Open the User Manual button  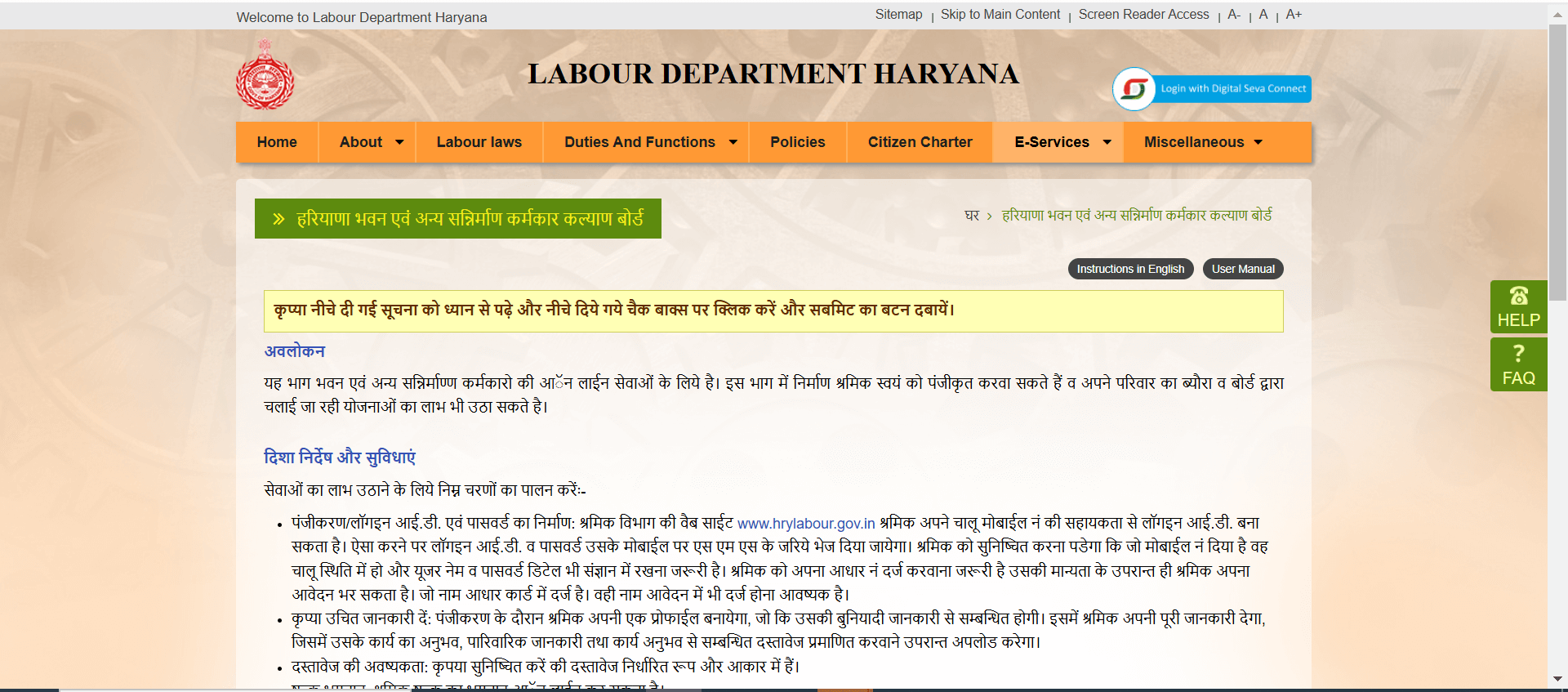pyautogui.click(x=1242, y=269)
